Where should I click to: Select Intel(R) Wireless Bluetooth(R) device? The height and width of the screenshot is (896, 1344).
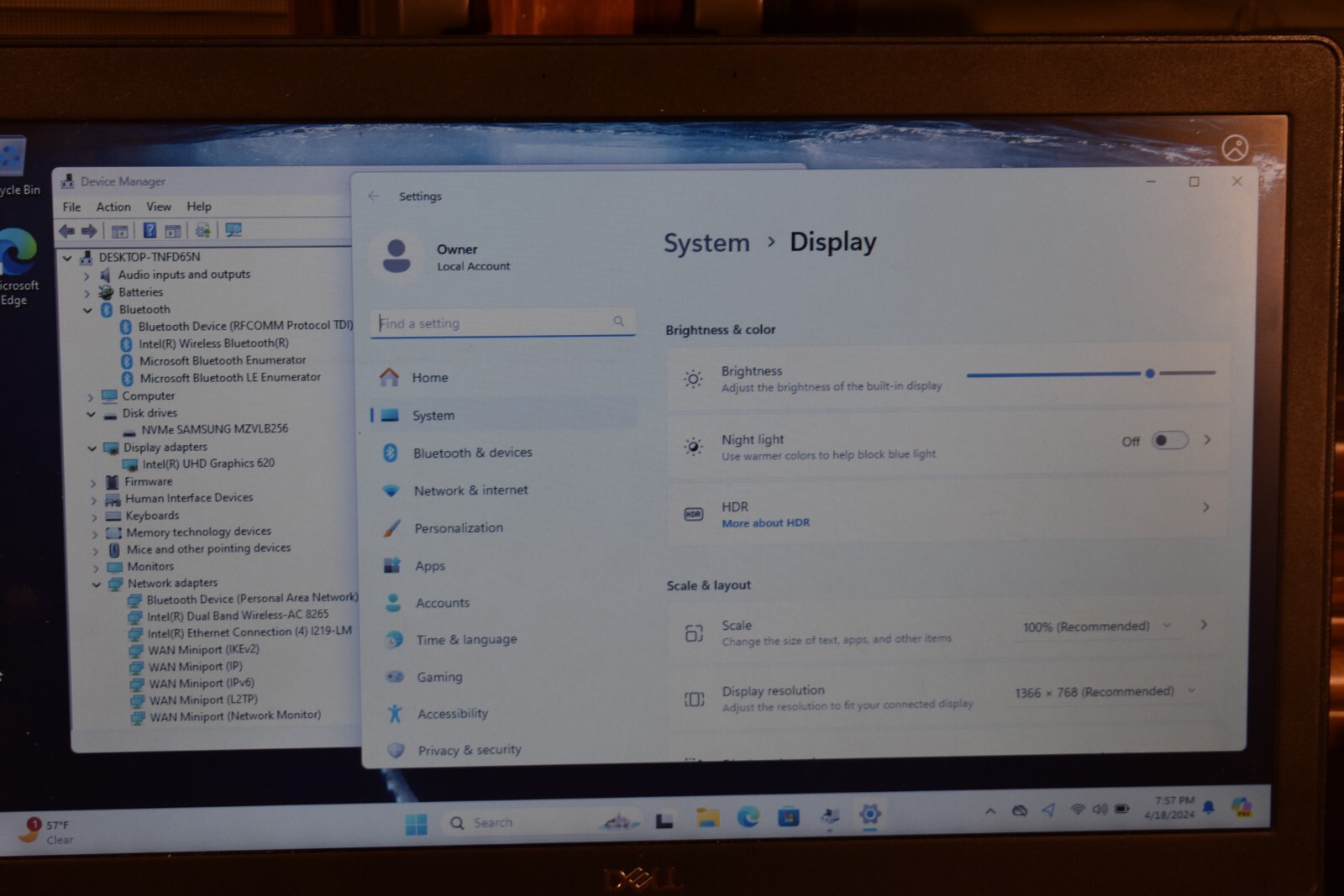pyautogui.click(x=213, y=343)
